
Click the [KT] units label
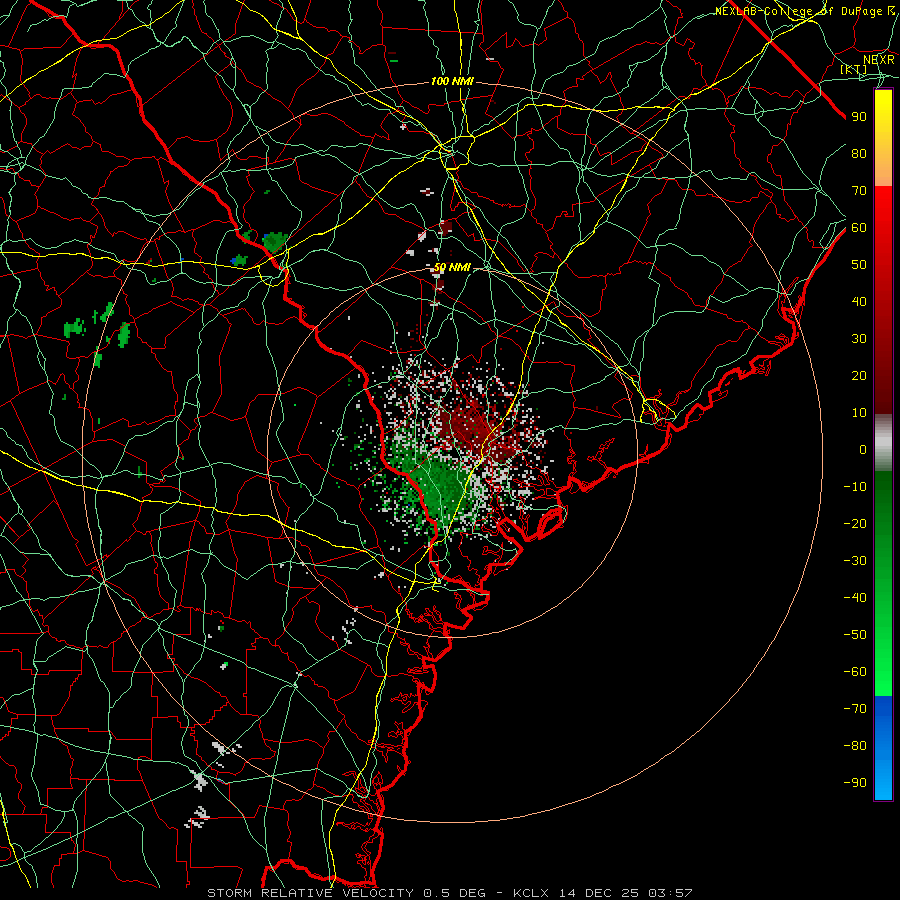[854, 69]
